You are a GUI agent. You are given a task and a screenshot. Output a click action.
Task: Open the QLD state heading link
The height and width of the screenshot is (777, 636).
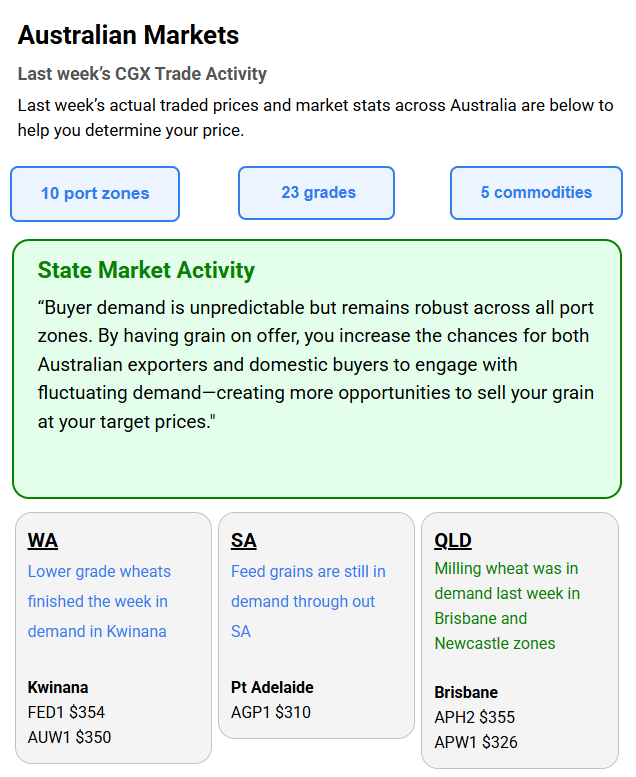[453, 541]
